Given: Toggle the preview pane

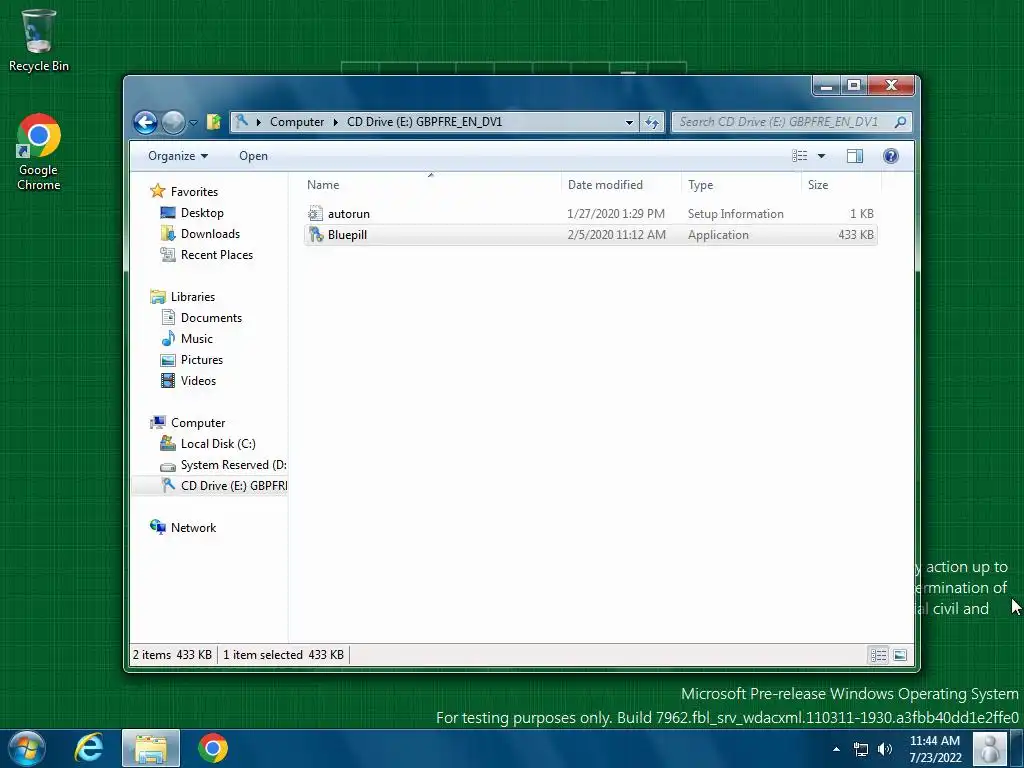Looking at the screenshot, I should 855,155.
